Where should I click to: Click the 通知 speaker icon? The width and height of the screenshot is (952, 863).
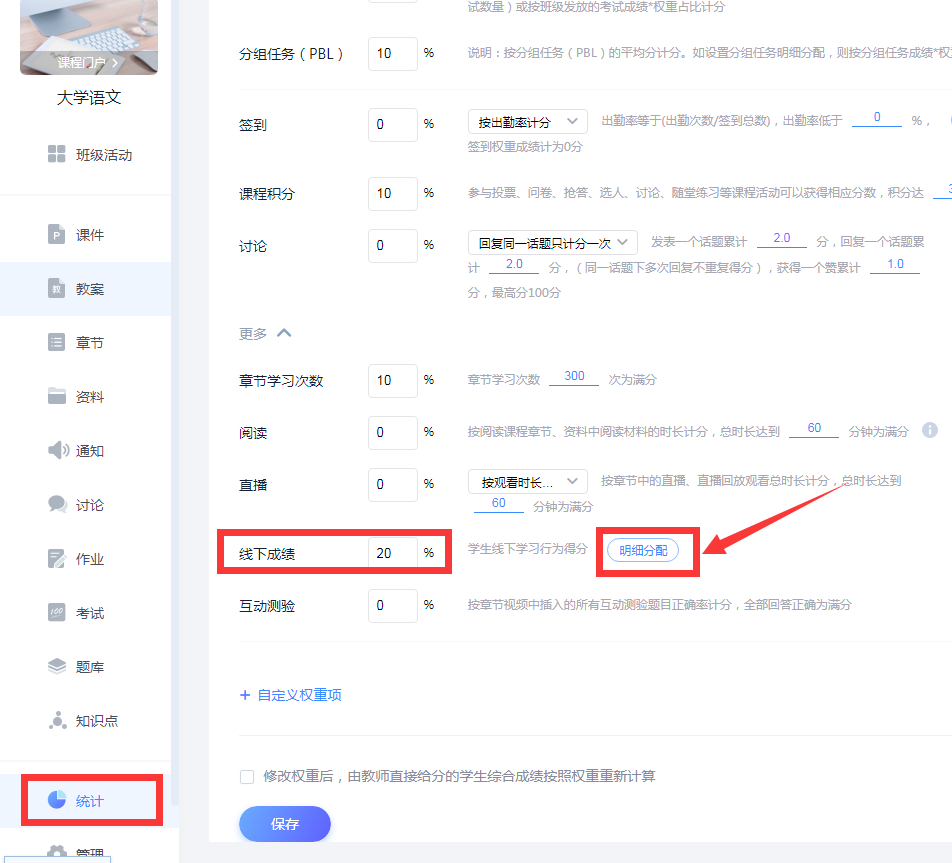pyautogui.click(x=58, y=450)
